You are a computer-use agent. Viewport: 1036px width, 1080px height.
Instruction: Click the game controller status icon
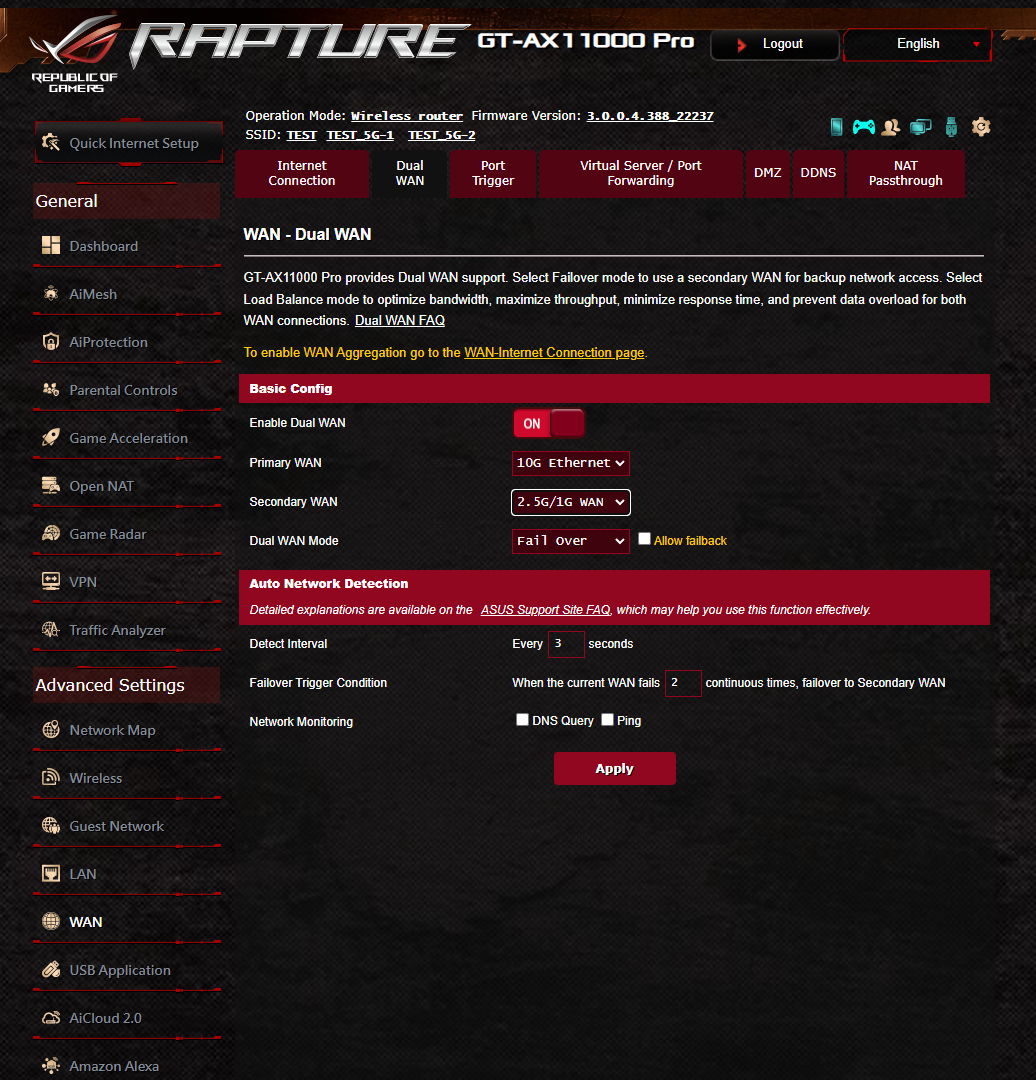pyautogui.click(x=864, y=127)
